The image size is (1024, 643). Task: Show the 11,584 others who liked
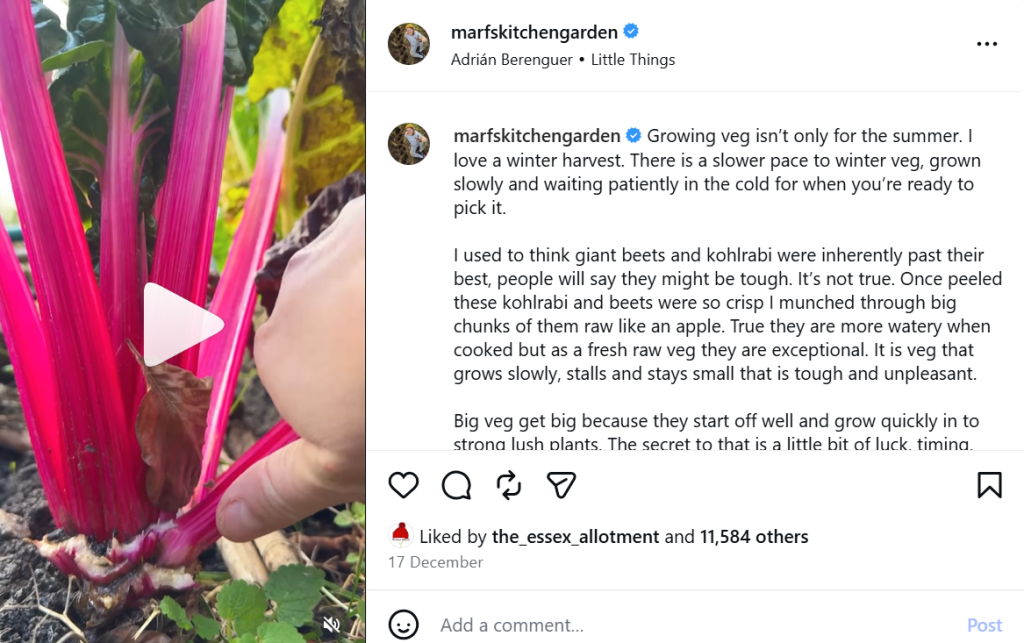click(754, 537)
